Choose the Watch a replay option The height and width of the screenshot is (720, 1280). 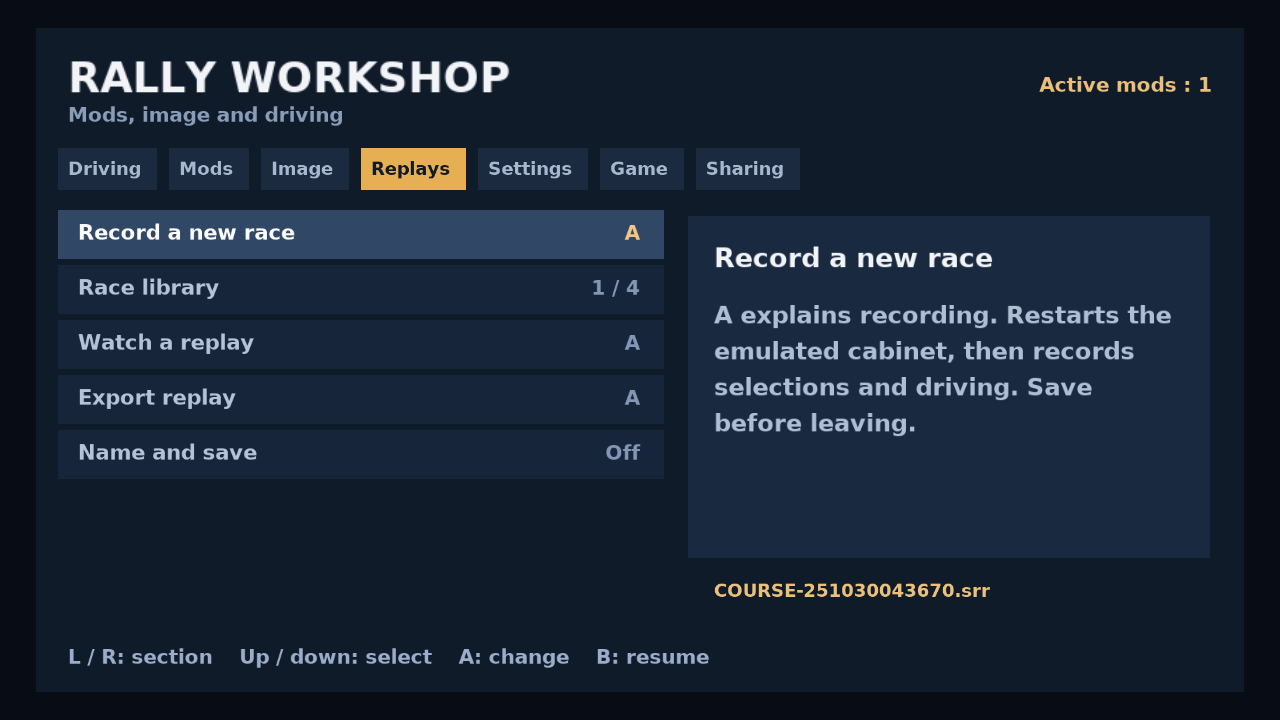361,344
